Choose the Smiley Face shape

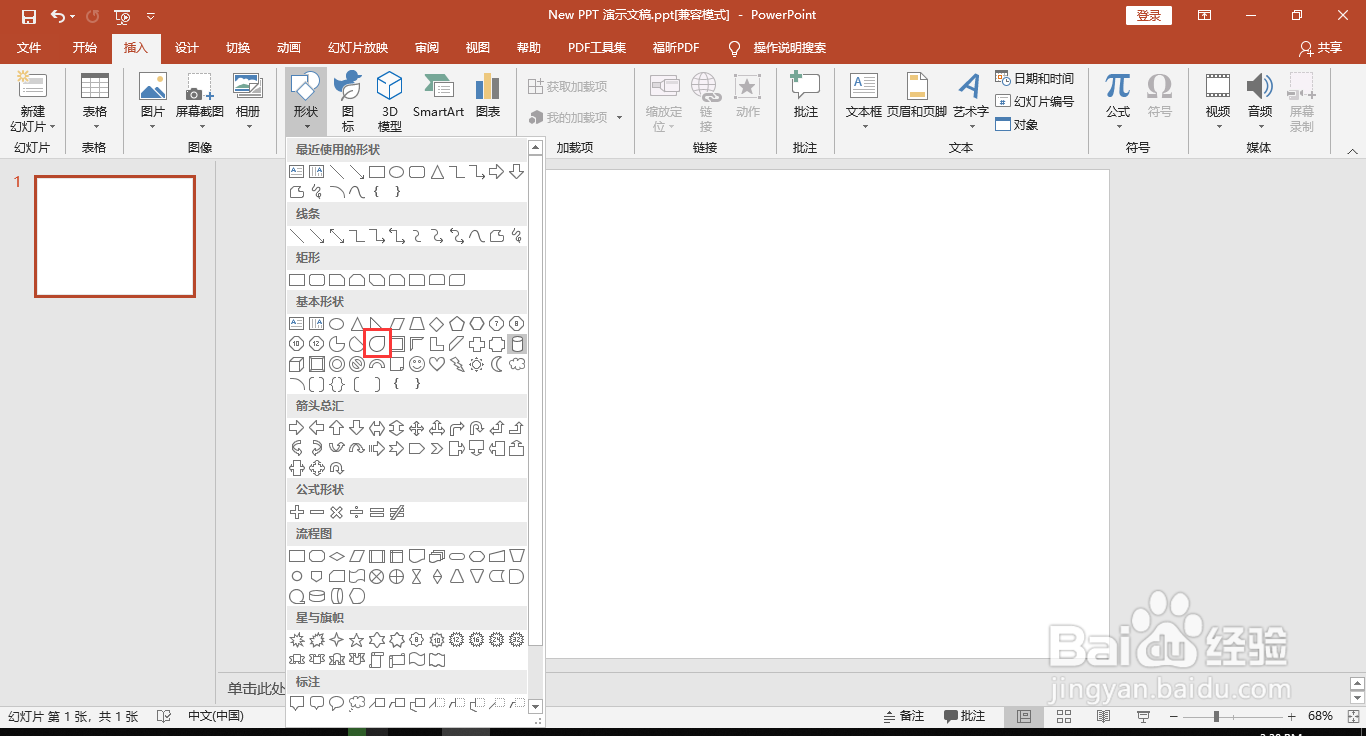coord(417,364)
